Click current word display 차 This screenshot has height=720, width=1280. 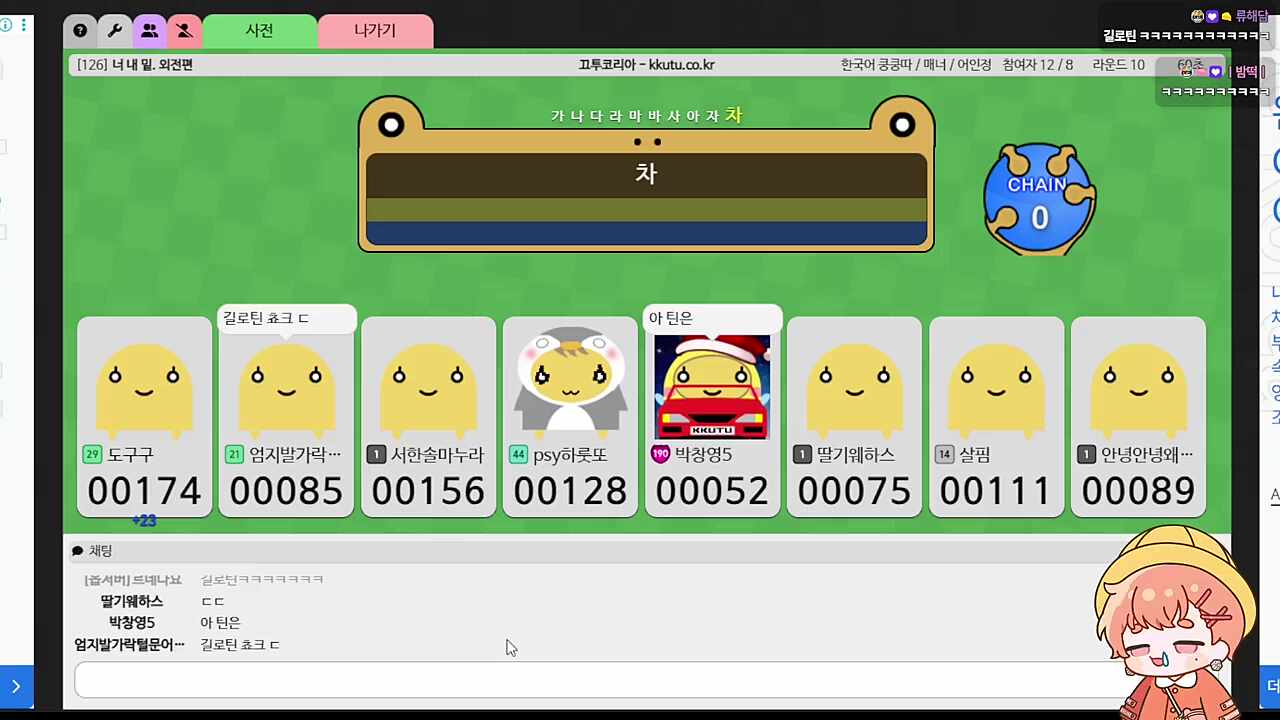coord(646,173)
